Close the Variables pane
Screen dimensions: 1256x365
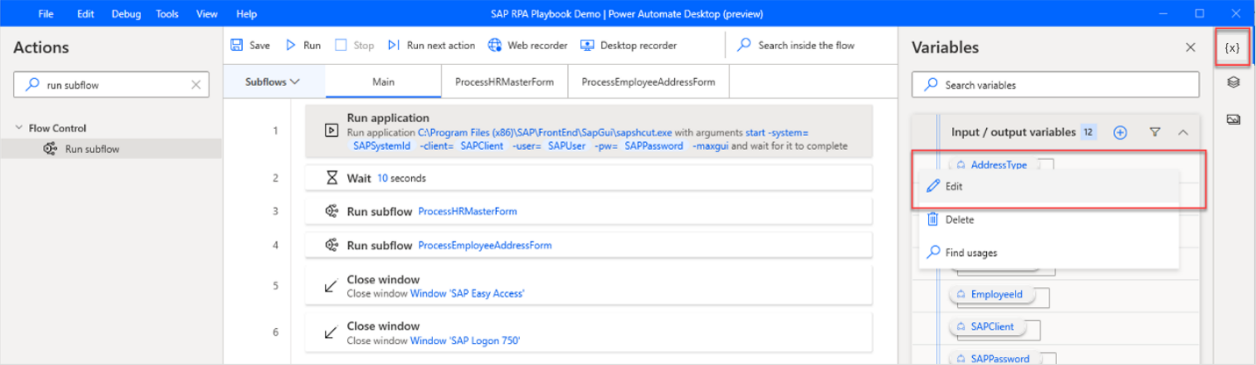1190,47
